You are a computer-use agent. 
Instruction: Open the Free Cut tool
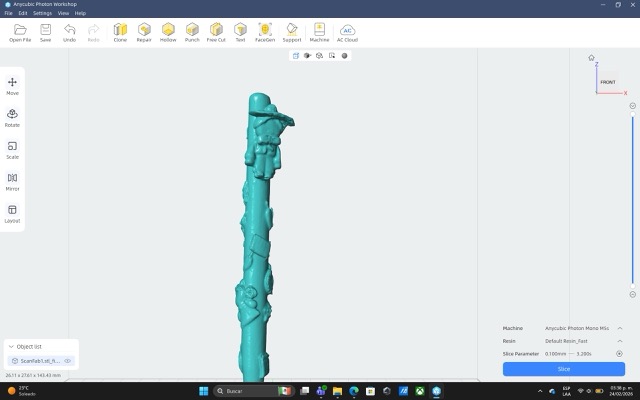click(x=216, y=33)
